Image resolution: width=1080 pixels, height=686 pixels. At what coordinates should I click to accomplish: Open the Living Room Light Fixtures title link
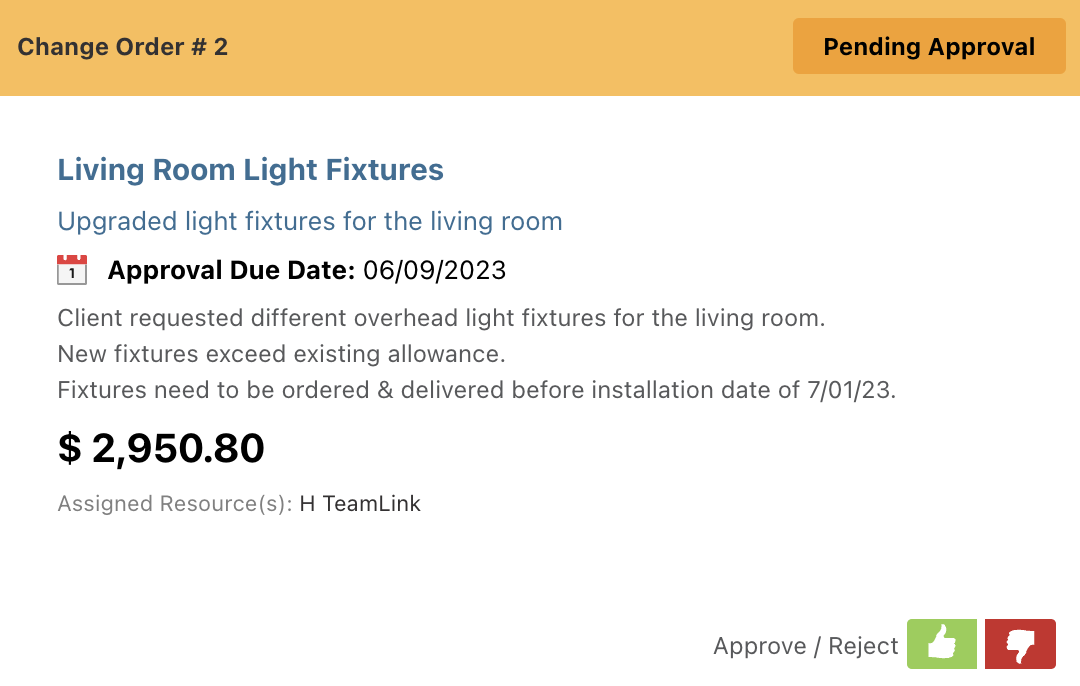pyautogui.click(x=250, y=169)
